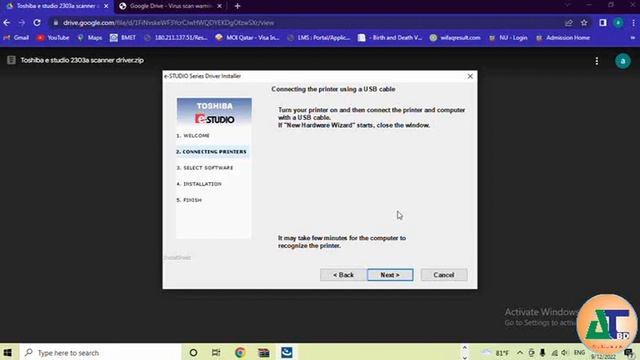Open the Admission Home bookmark
This screenshot has height=360, width=640.
(563, 38)
